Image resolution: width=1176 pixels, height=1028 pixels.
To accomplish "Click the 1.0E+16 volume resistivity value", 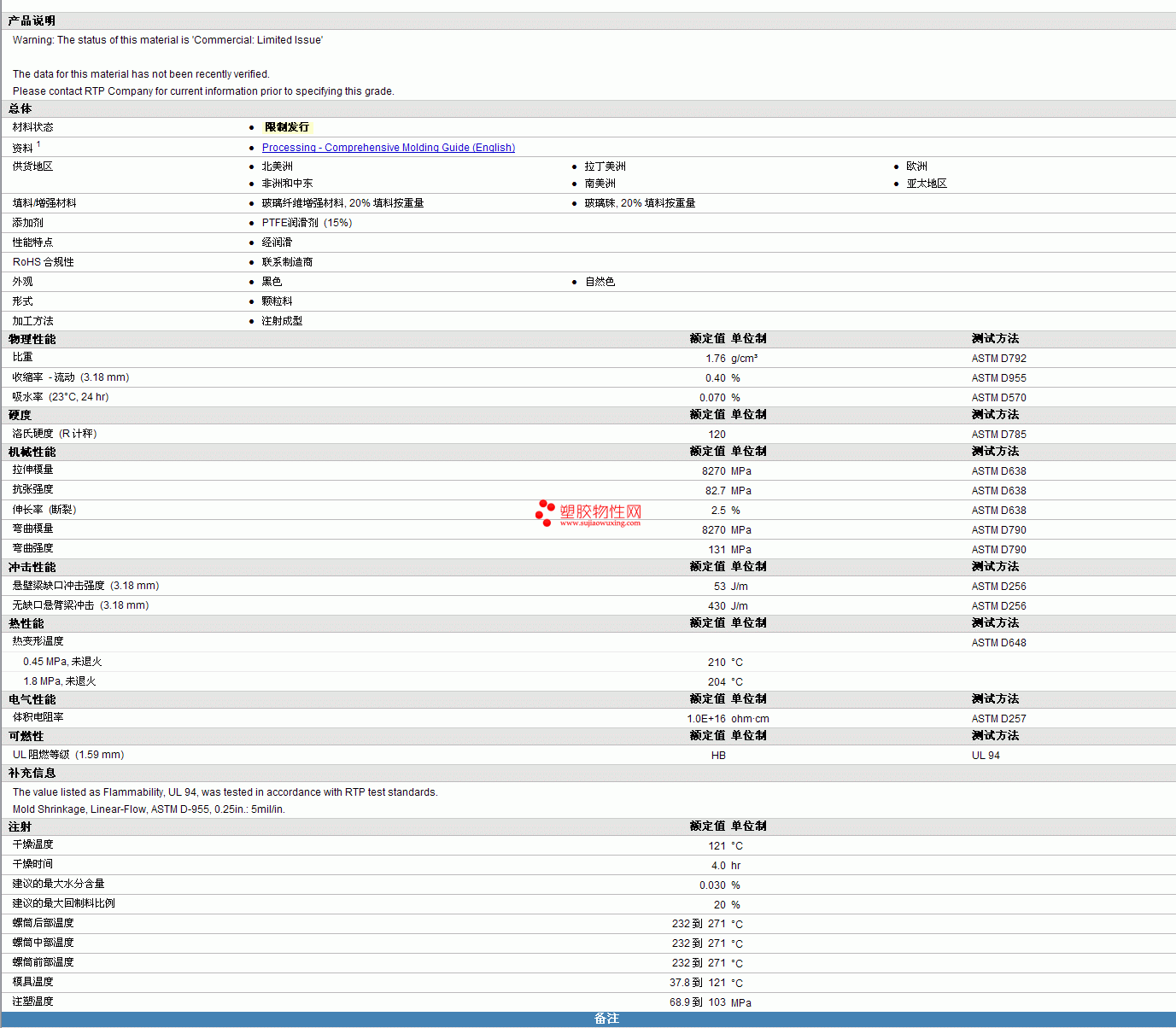I will [x=705, y=719].
